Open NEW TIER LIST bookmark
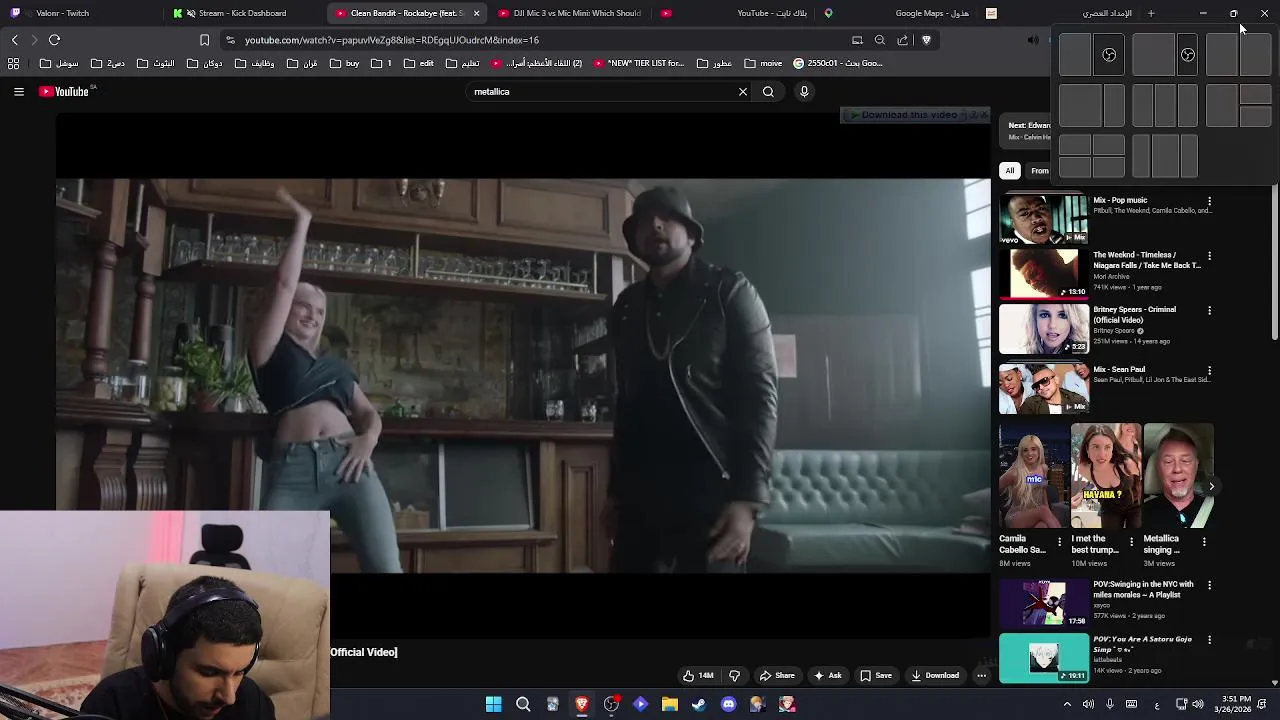 pyautogui.click(x=639, y=63)
